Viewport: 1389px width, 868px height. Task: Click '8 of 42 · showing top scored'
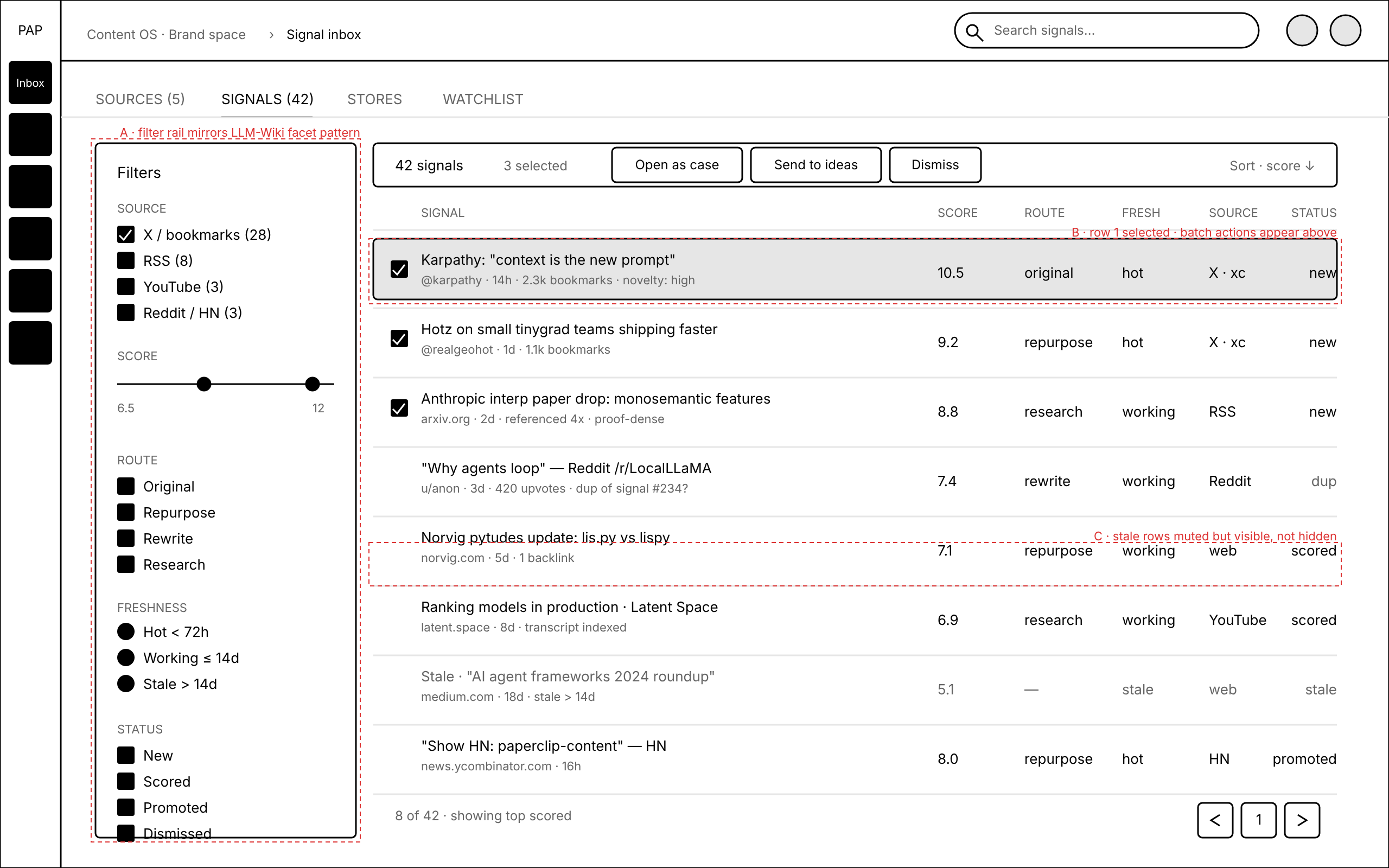click(483, 816)
